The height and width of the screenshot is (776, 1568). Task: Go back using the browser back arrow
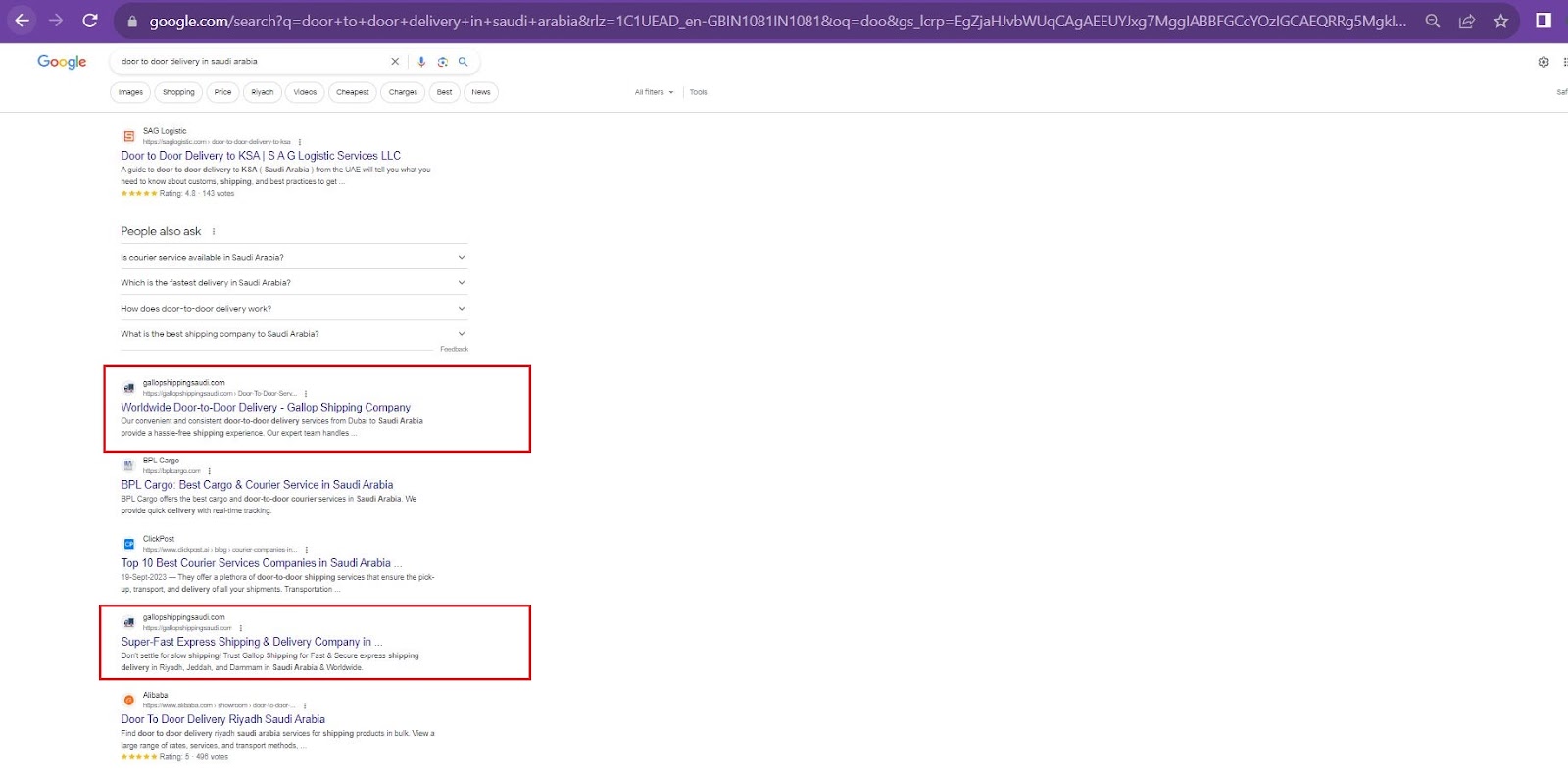click(x=22, y=21)
